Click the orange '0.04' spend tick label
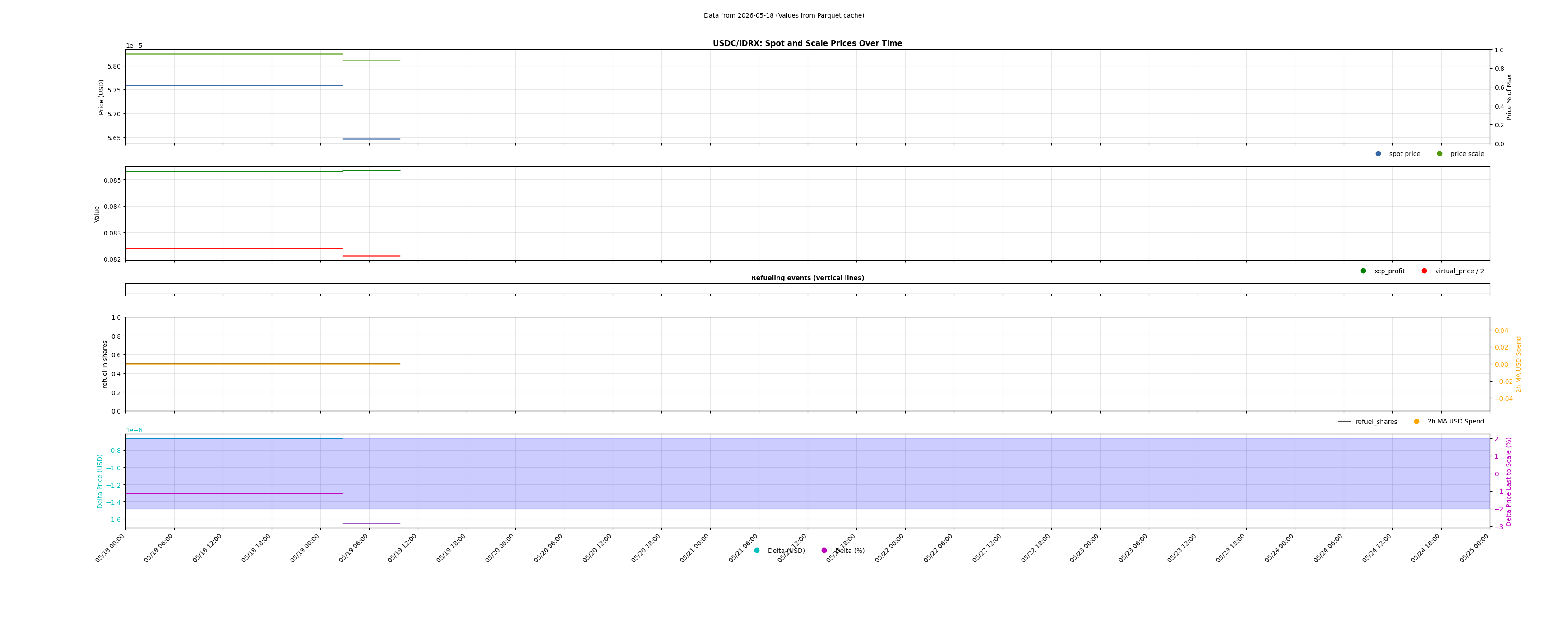 1502,331
